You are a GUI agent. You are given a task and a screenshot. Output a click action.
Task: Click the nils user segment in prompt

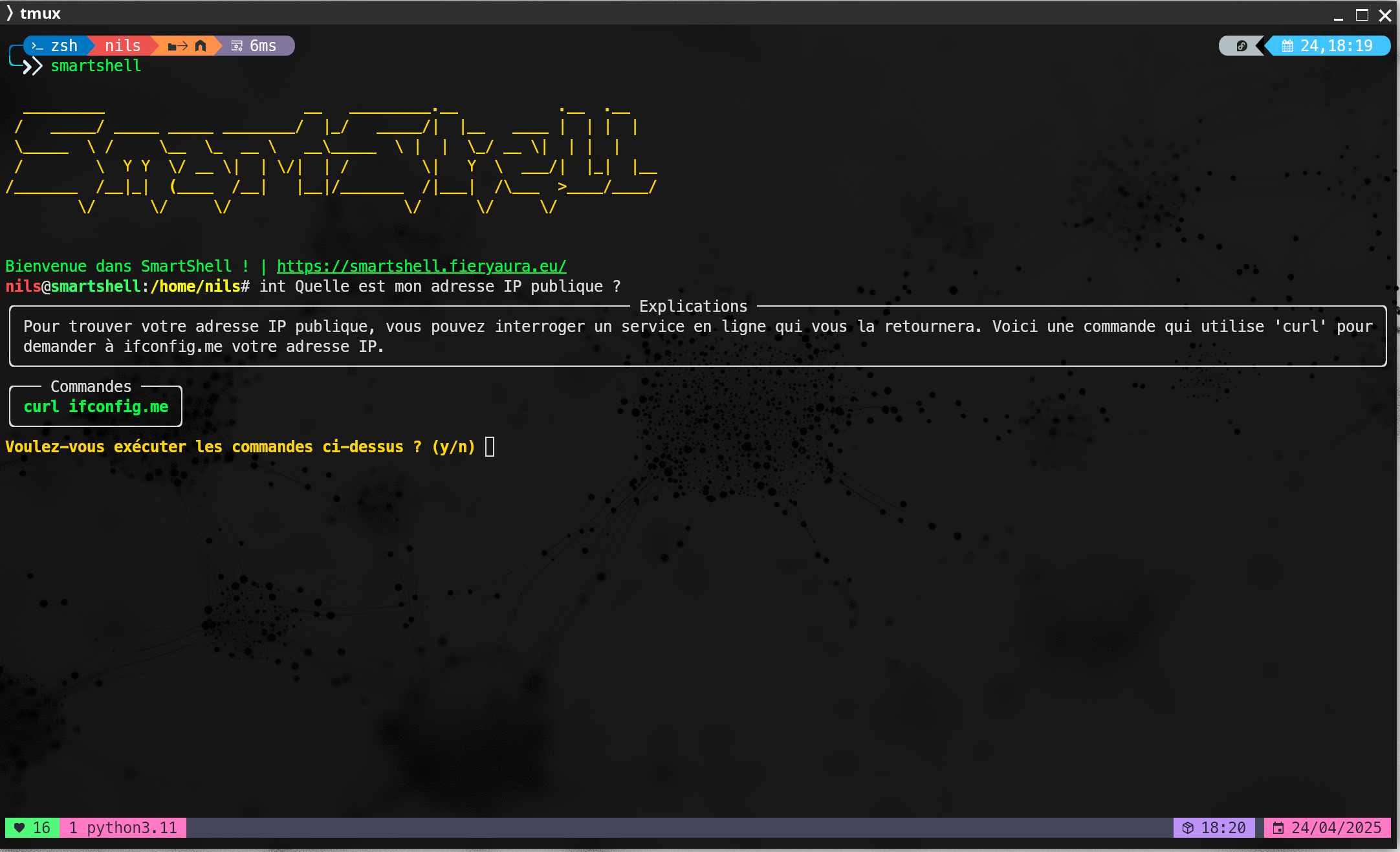coord(122,46)
